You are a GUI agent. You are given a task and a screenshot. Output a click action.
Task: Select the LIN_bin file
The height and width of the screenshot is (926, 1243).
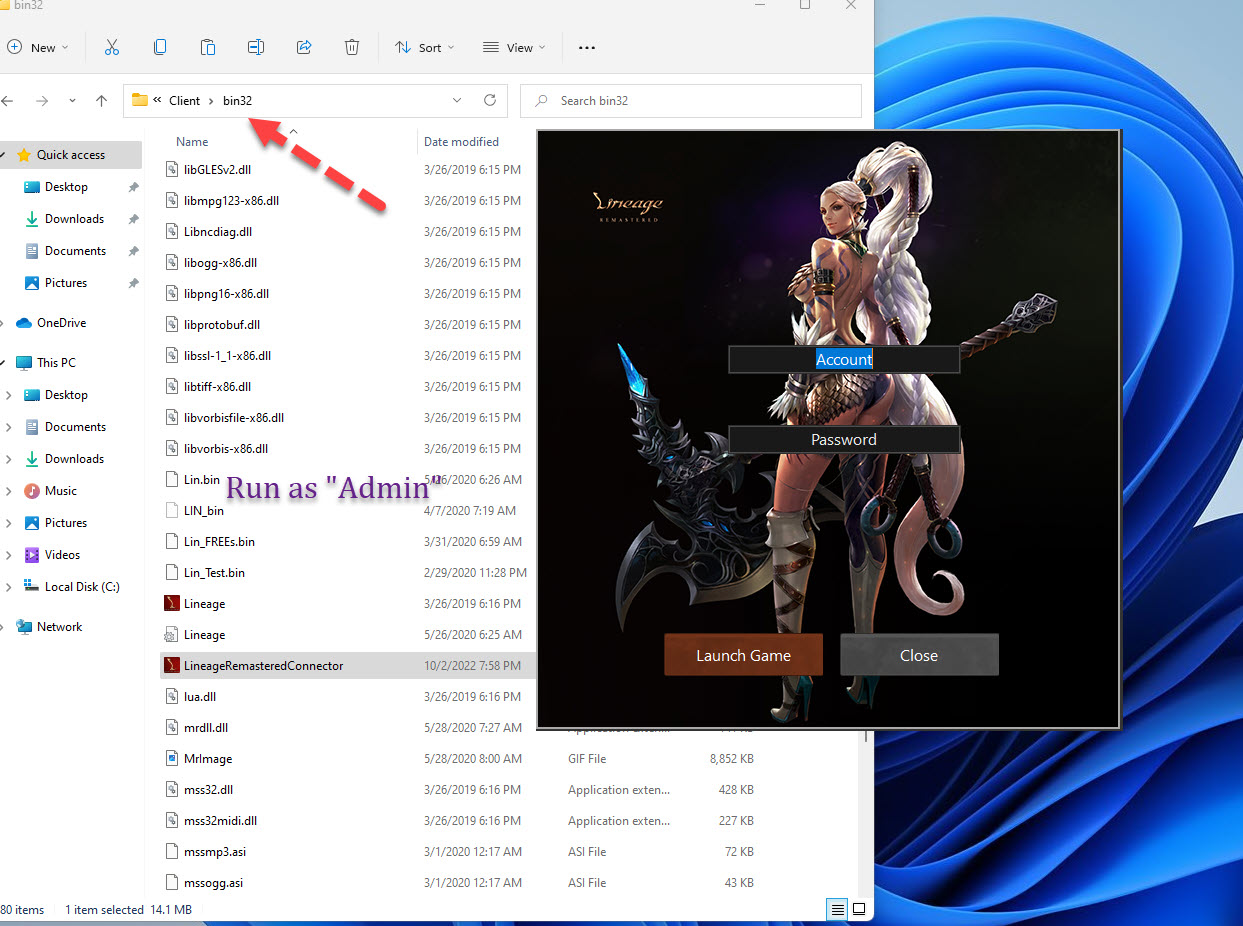coord(204,511)
